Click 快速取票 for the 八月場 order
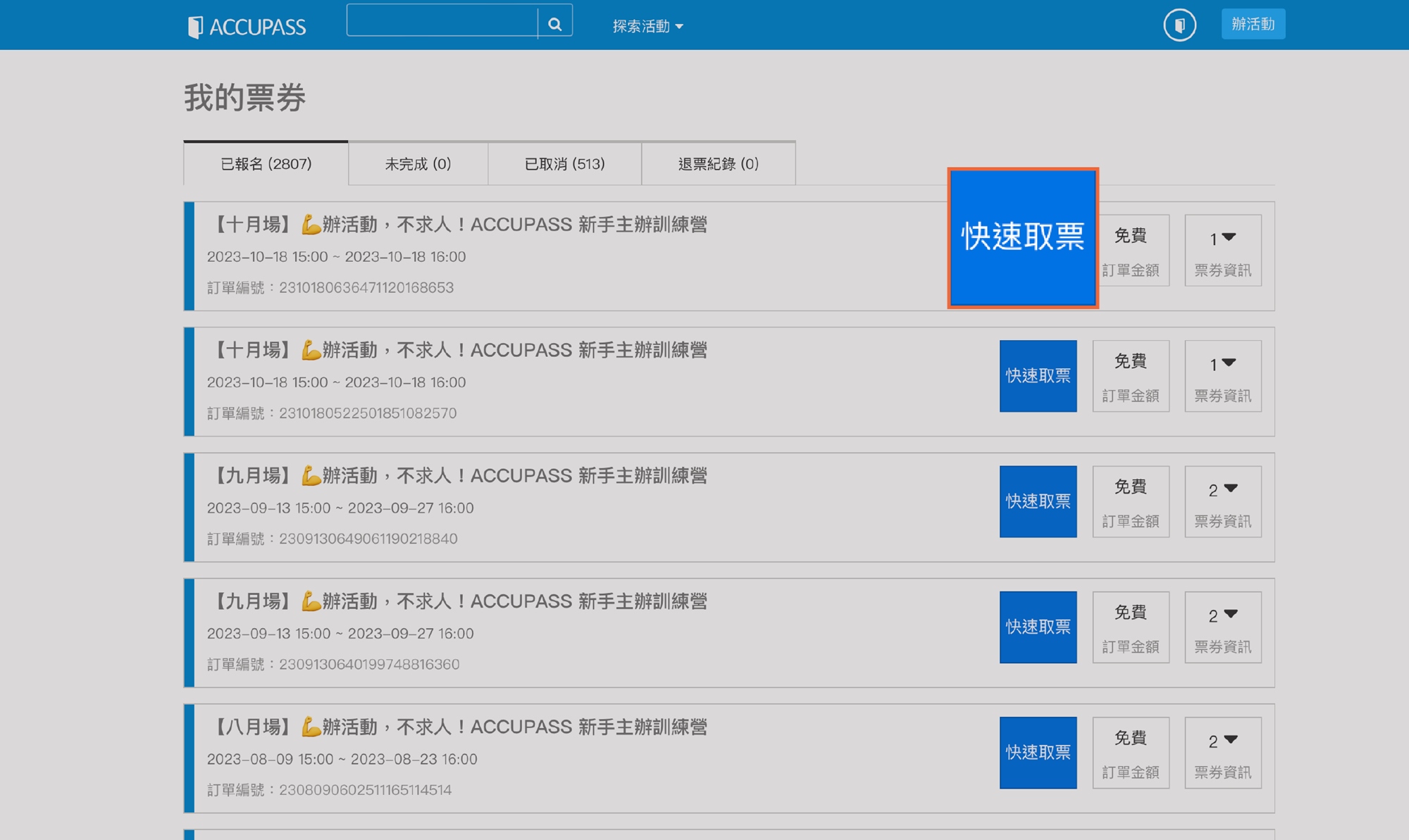This screenshot has height=840, width=1409. coord(1038,753)
